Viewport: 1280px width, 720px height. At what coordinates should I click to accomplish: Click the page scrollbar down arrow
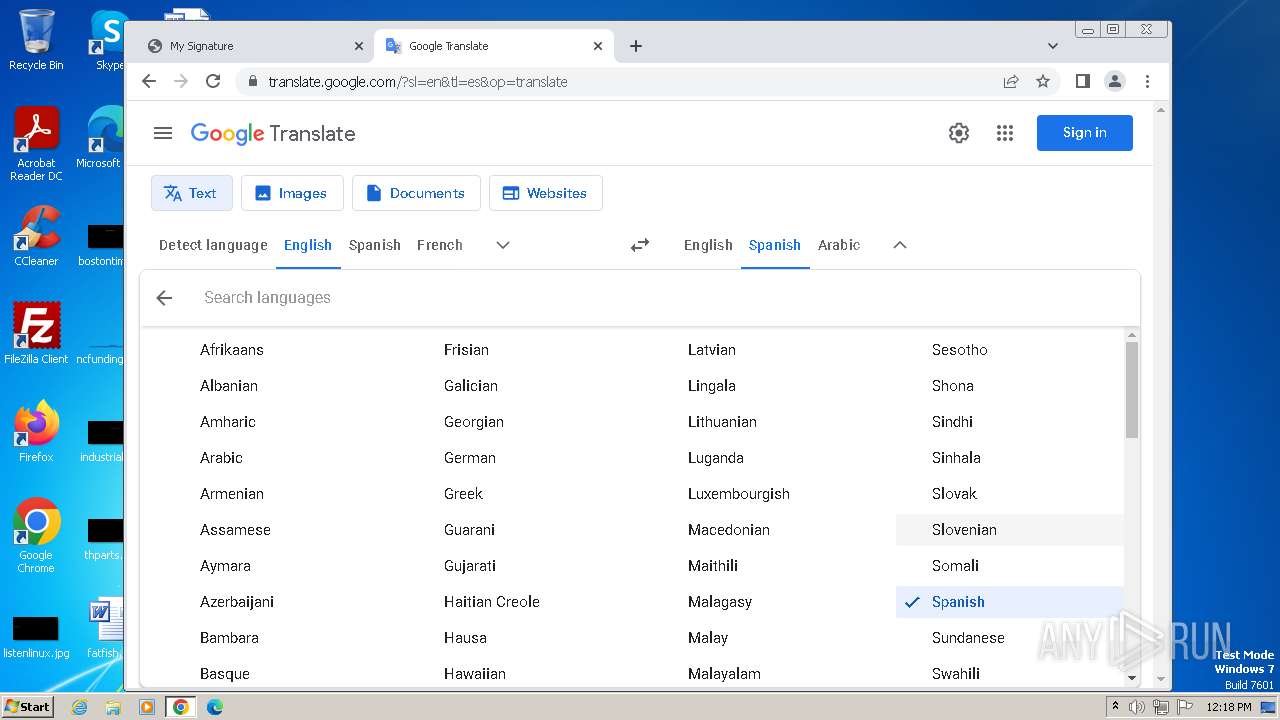tap(1160, 679)
